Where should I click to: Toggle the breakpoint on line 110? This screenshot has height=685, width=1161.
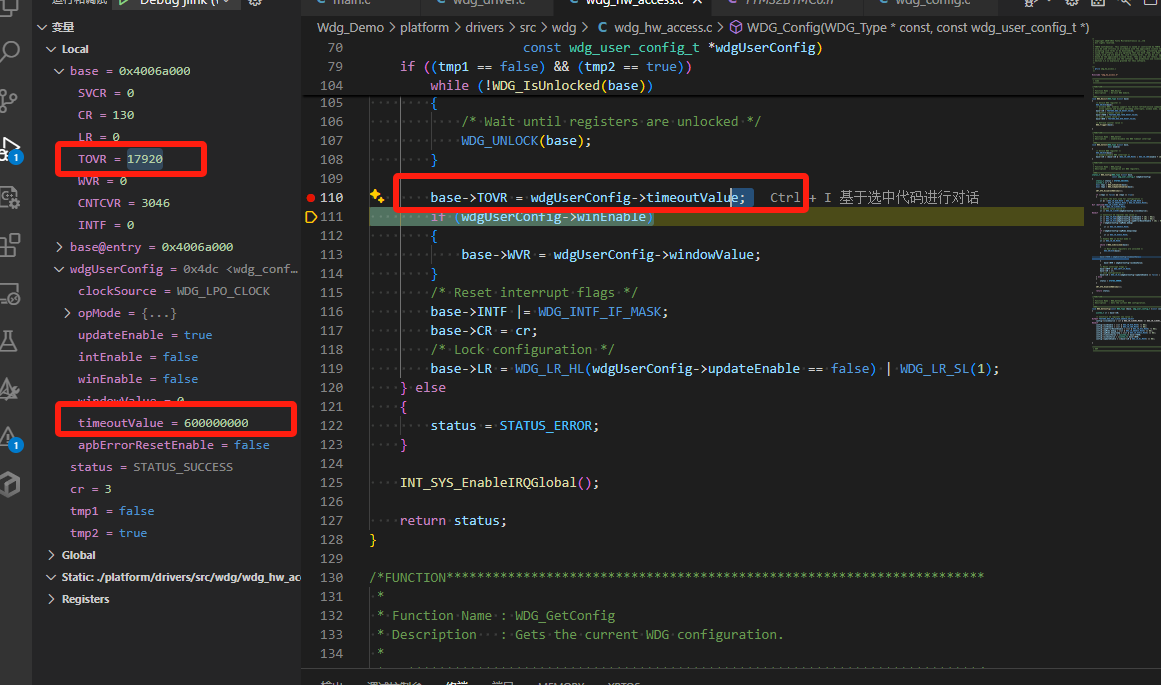click(x=311, y=198)
